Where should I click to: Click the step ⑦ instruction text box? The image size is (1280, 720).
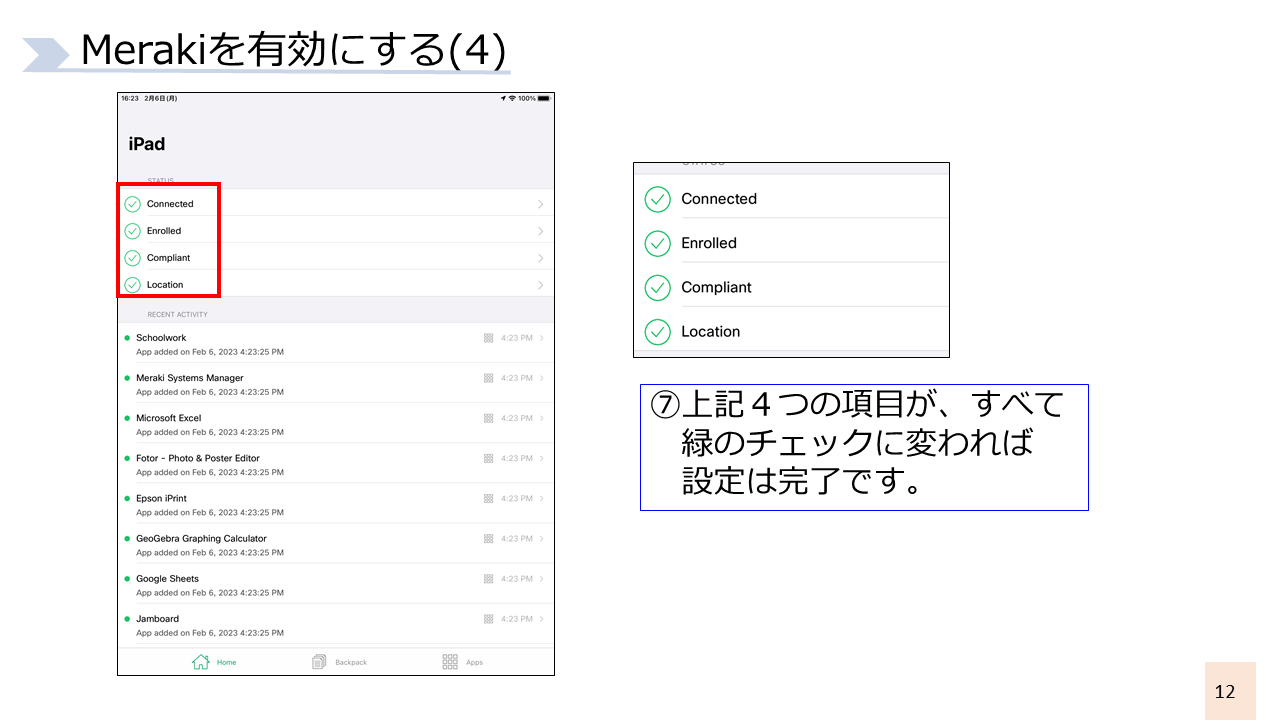pyautogui.click(x=864, y=447)
